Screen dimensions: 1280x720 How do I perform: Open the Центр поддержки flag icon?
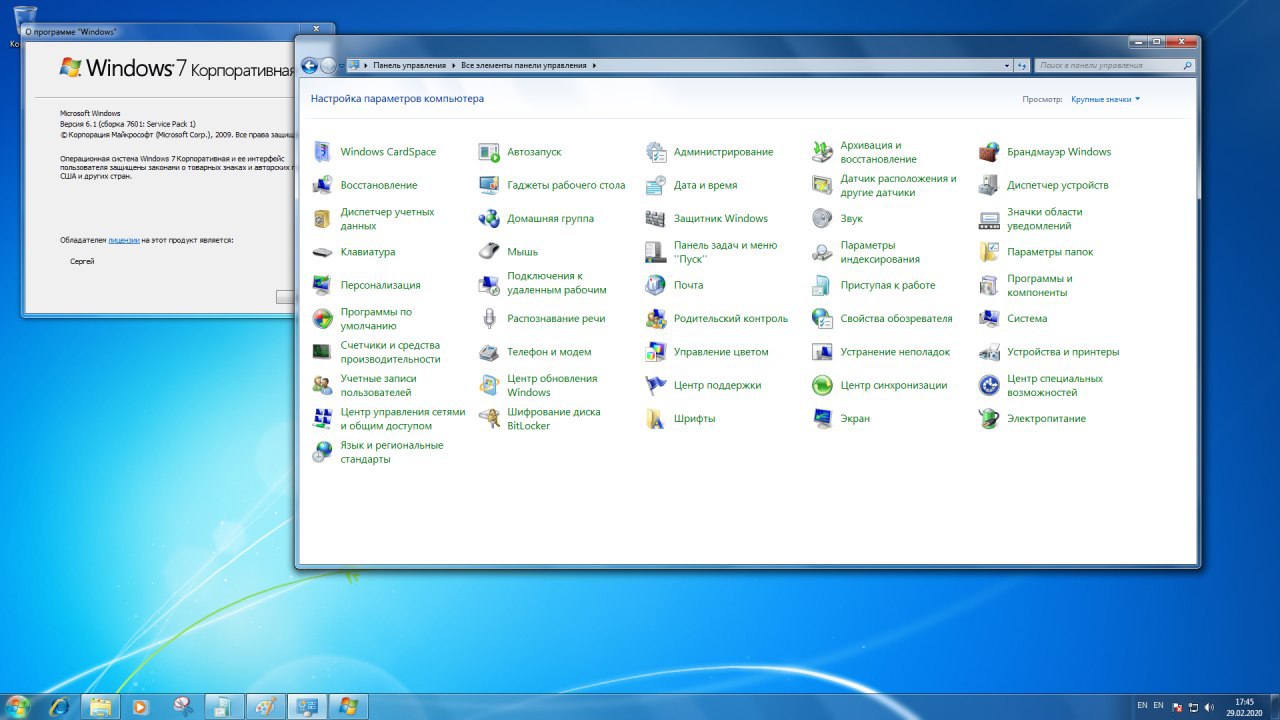point(656,385)
